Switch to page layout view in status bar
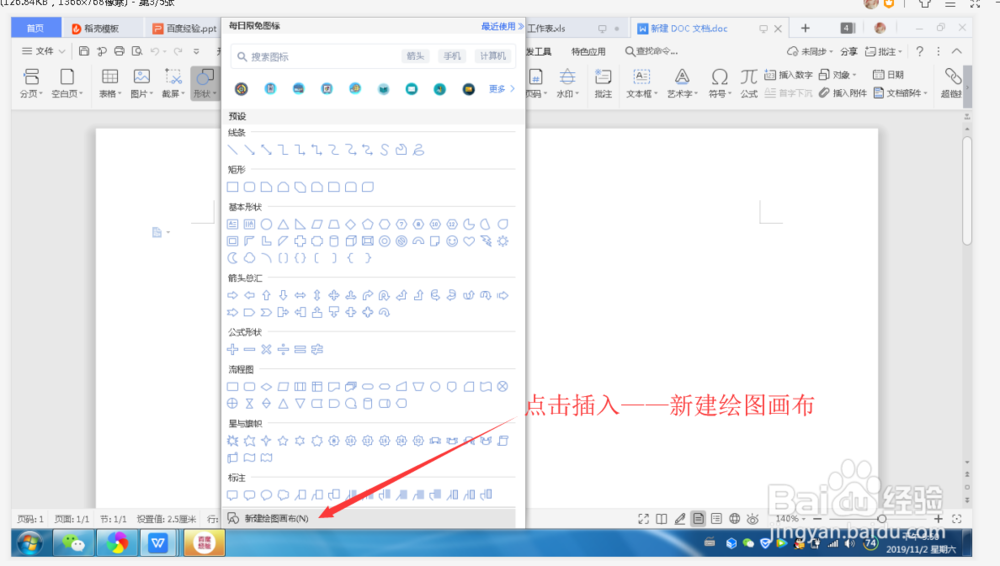This screenshot has height=566, width=1000. (x=698, y=519)
